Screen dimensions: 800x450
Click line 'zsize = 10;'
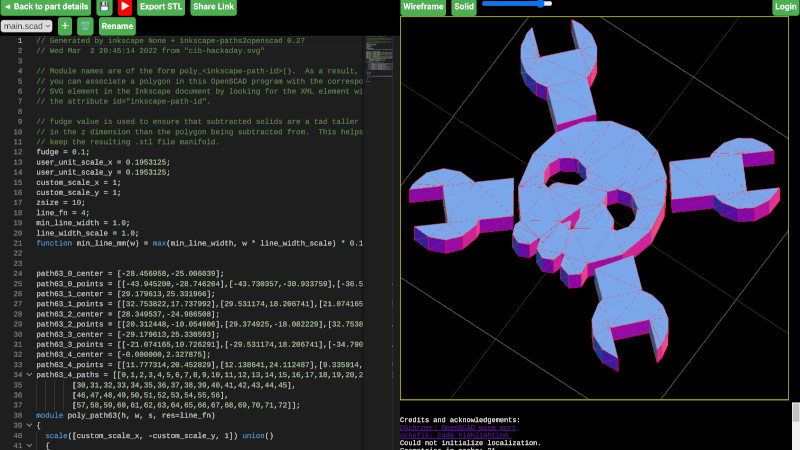click(x=61, y=203)
